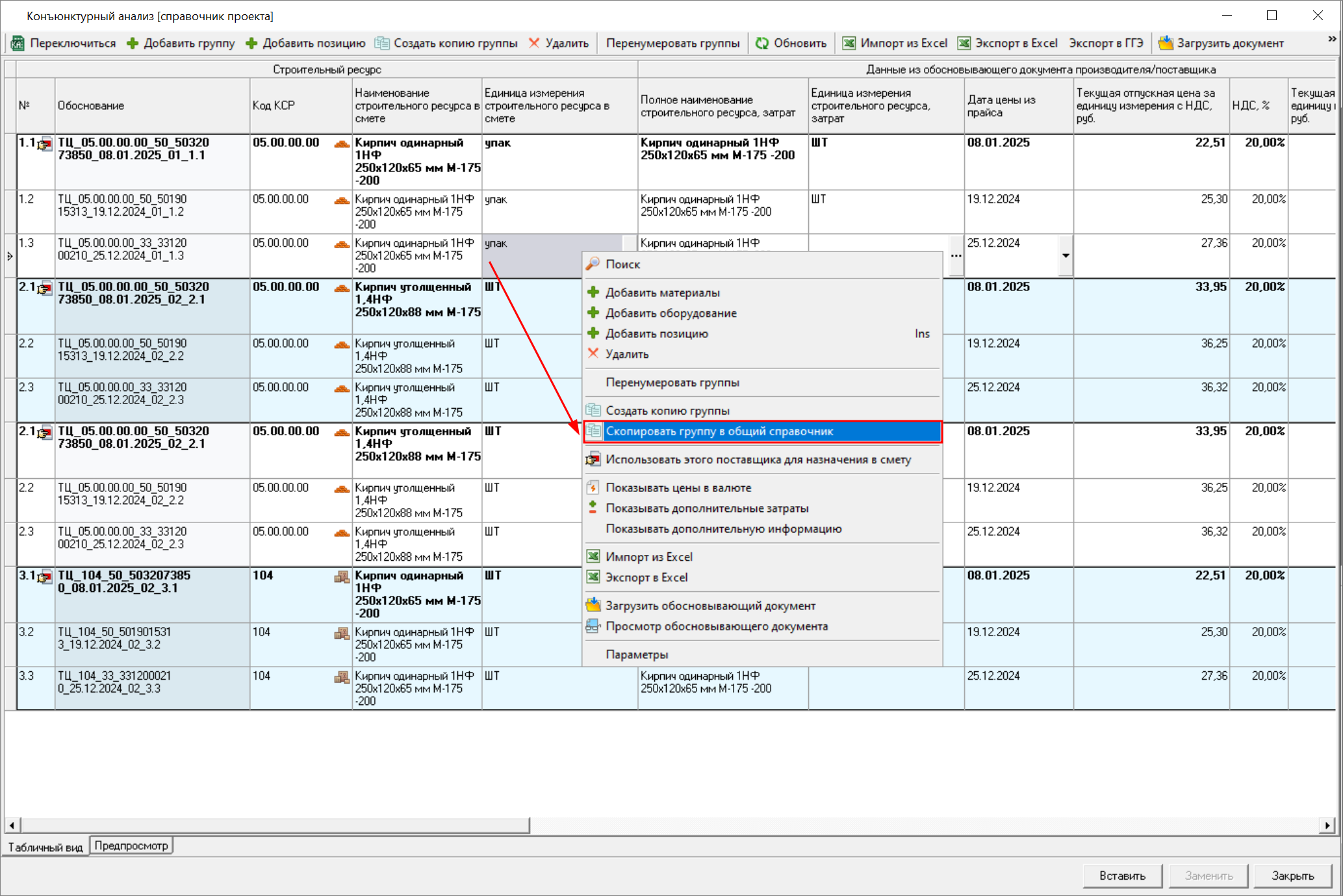
Task: Open date dropdown arrow for 25.12.2024
Action: coord(1066,255)
